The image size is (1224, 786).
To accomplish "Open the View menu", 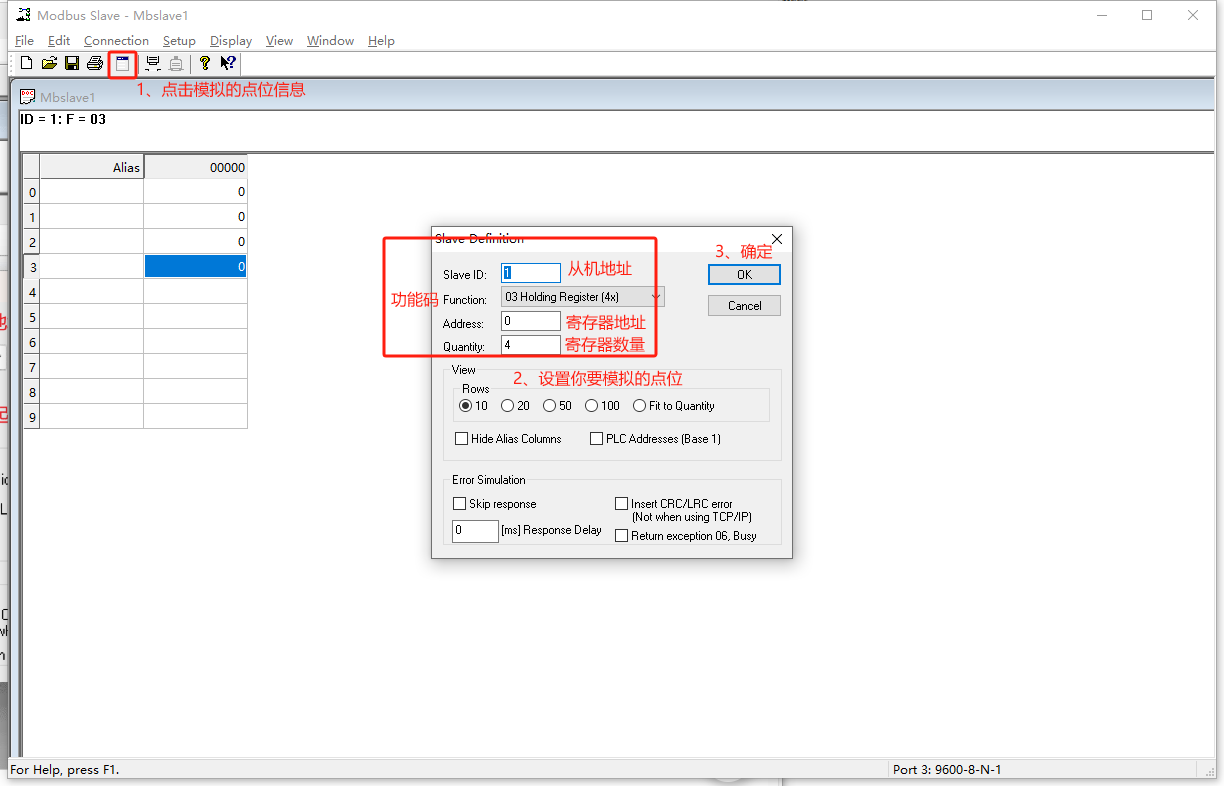I will coord(279,41).
